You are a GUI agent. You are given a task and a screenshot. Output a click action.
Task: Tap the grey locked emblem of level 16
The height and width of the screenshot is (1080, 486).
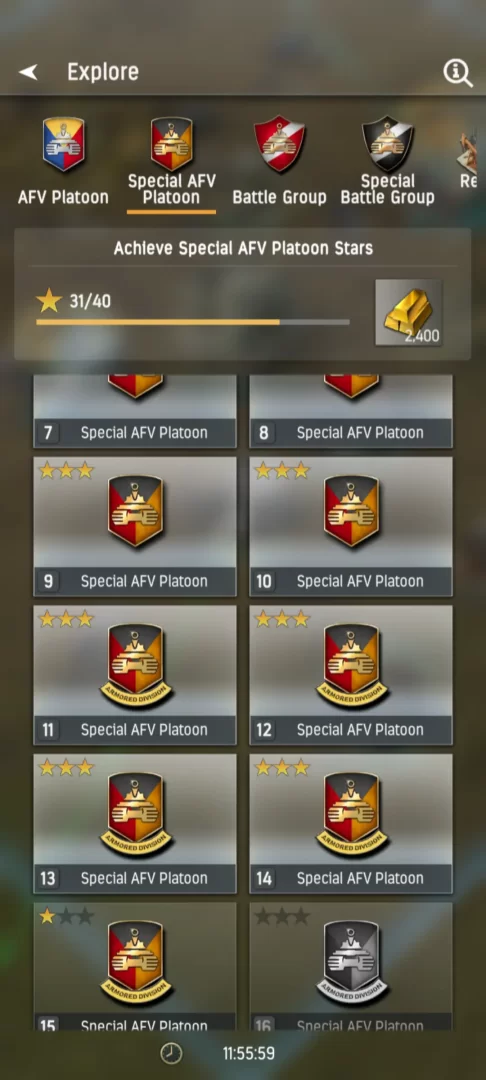[x=351, y=961]
